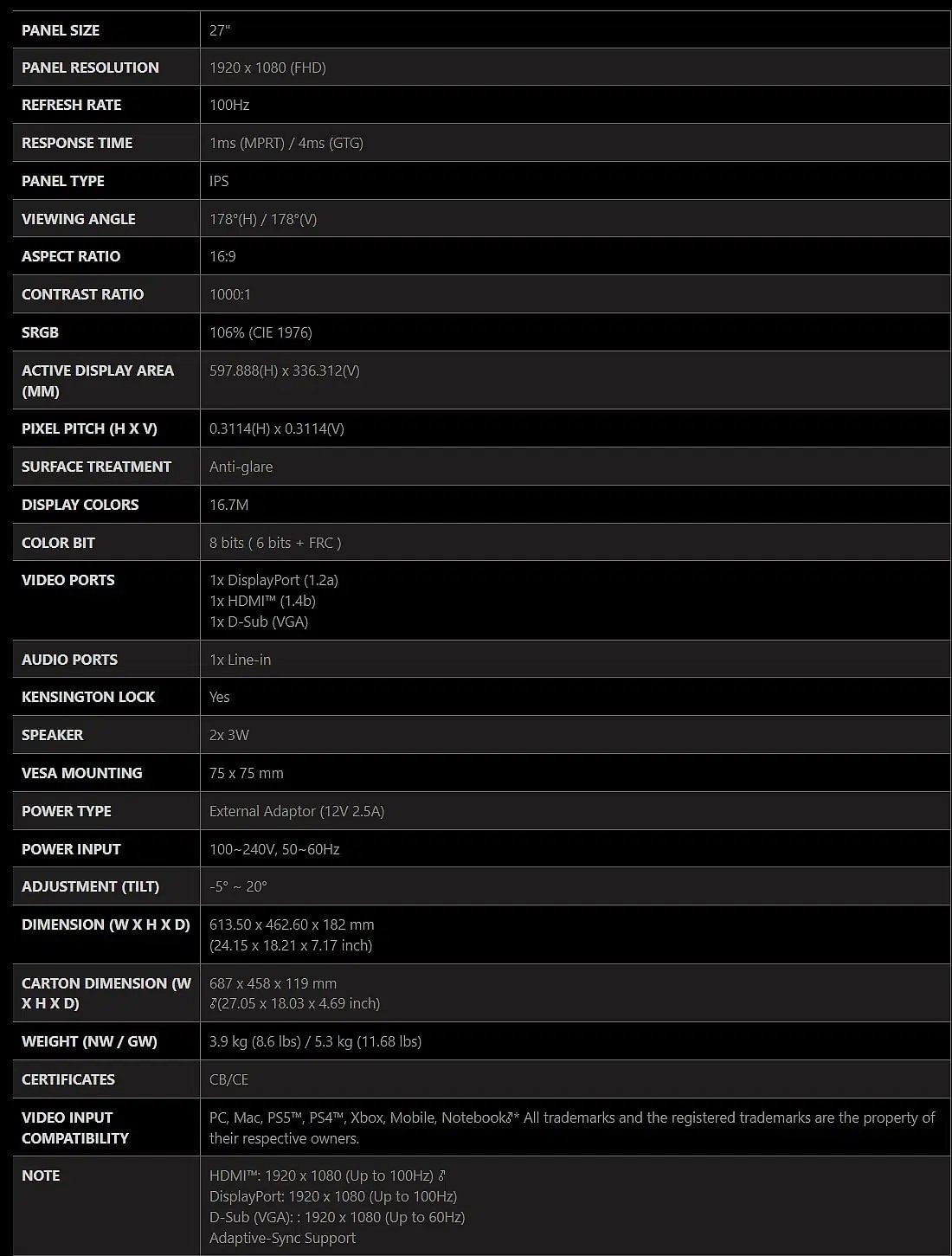This screenshot has height=1256, width=952.
Task: Click the IPS panel type value
Action: point(219,181)
